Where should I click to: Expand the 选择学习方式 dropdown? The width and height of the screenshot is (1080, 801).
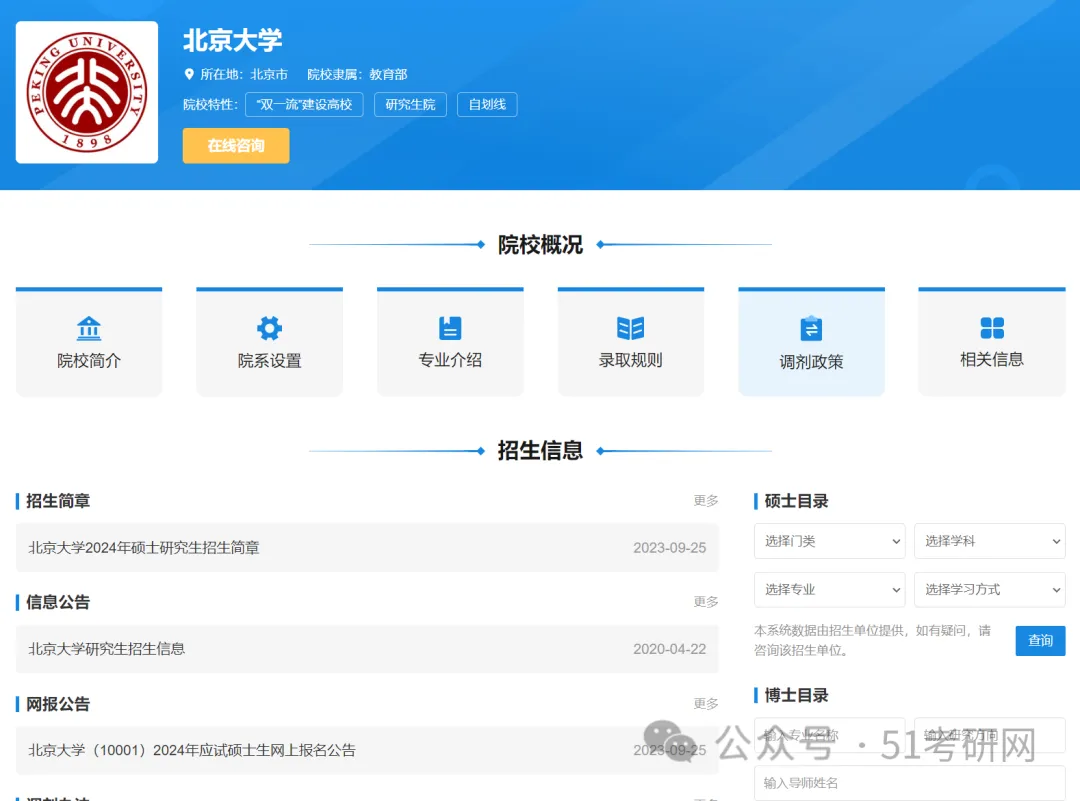[x=989, y=590]
